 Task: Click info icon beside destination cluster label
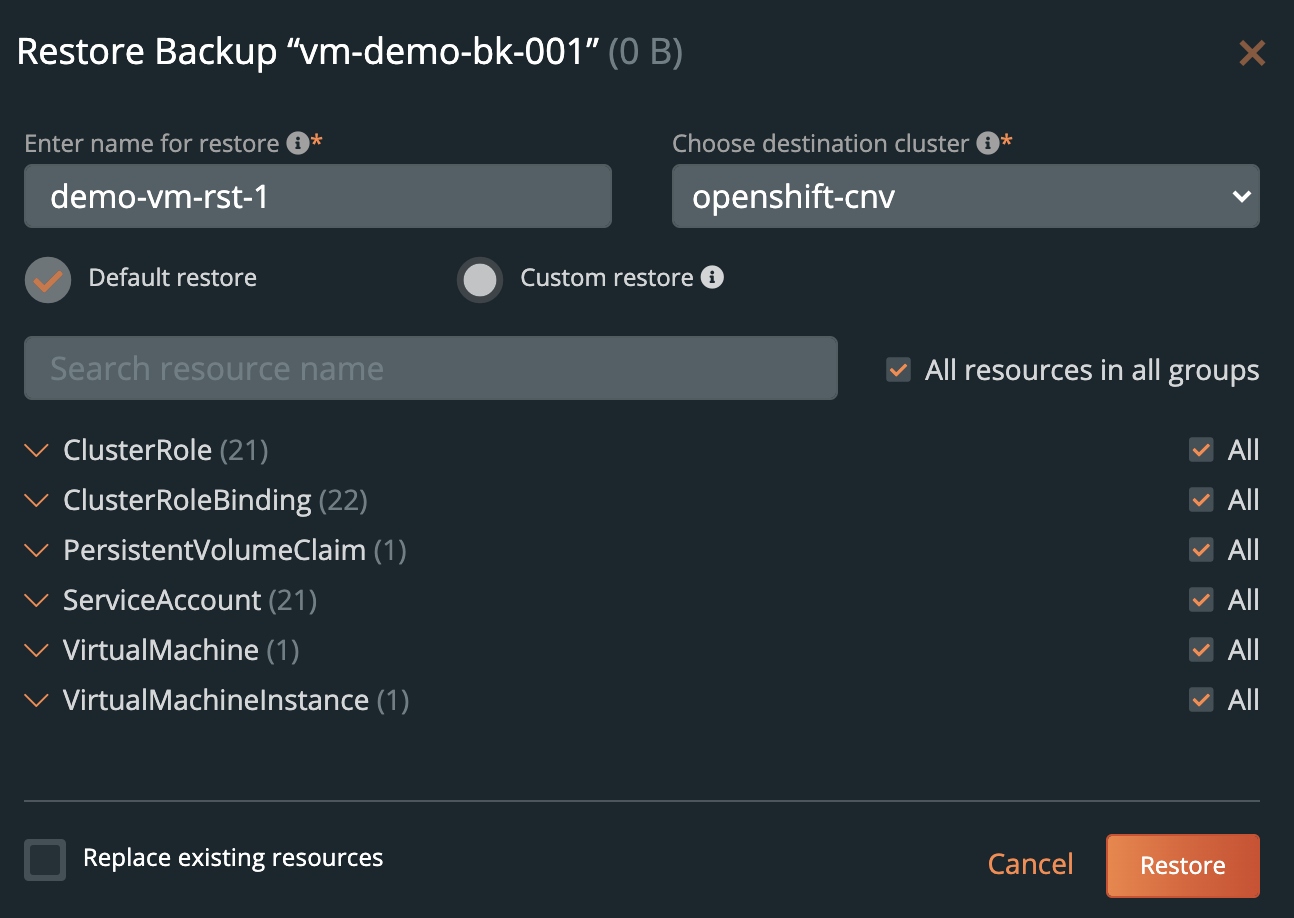(x=987, y=143)
